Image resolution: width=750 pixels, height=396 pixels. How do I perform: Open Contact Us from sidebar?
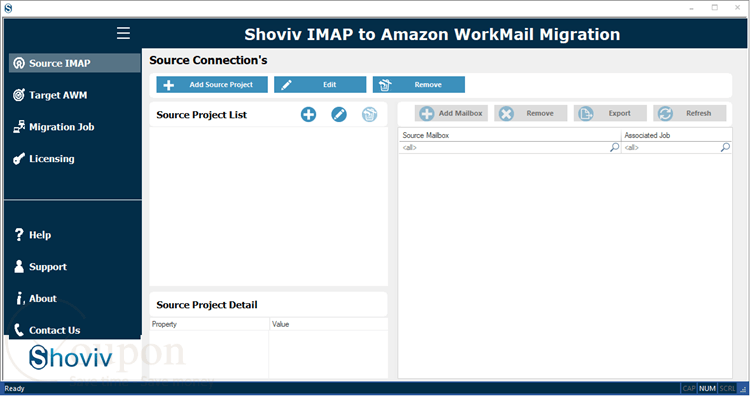[x=55, y=330]
